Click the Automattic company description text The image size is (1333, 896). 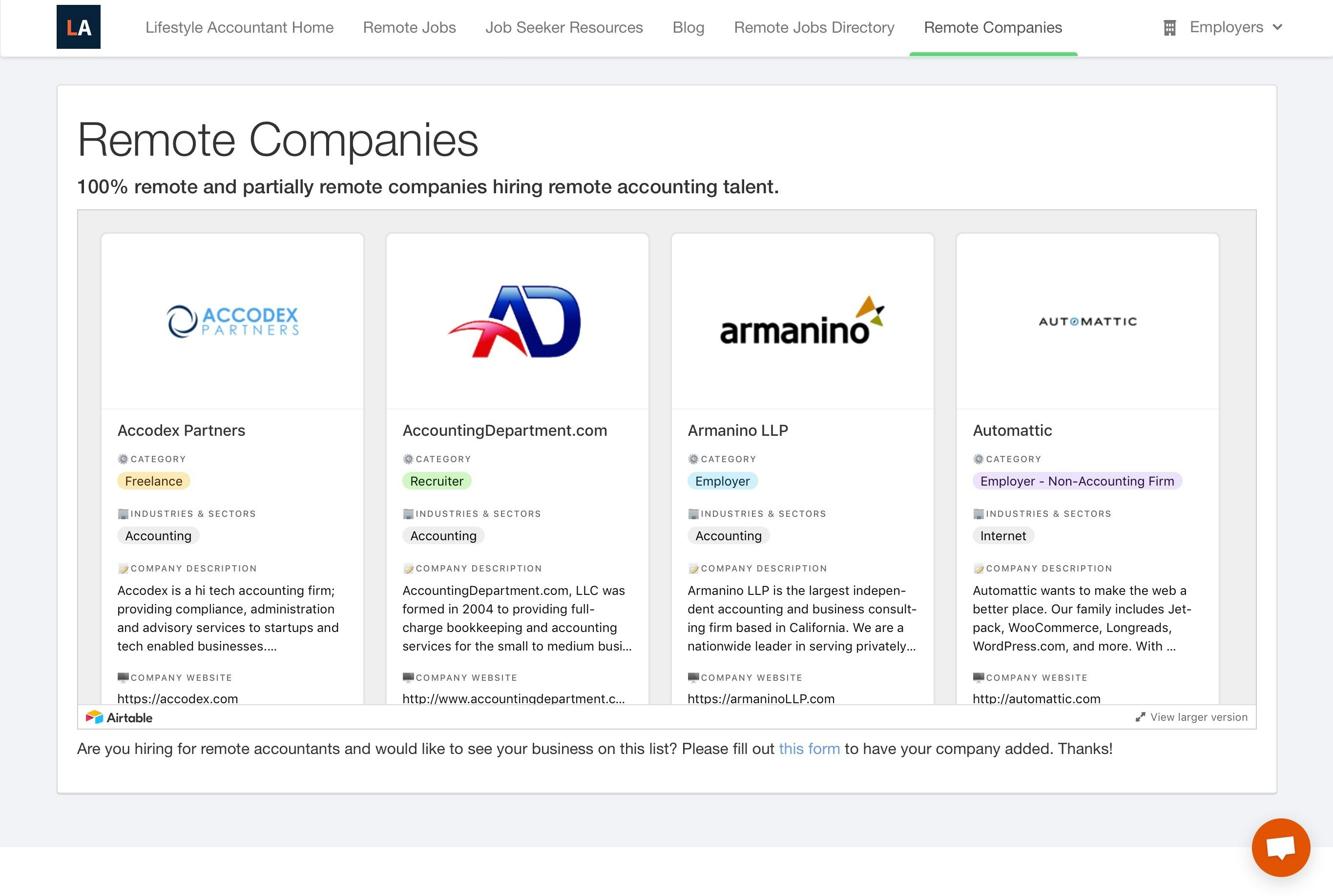(1082, 618)
